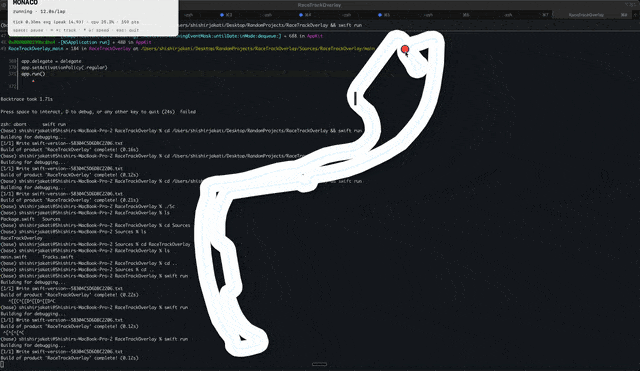This screenshot has width=640, height=371.
Task: Click the 'RaceTrackOverlay_main + 184' backtrace line
Action: click(x=191, y=49)
